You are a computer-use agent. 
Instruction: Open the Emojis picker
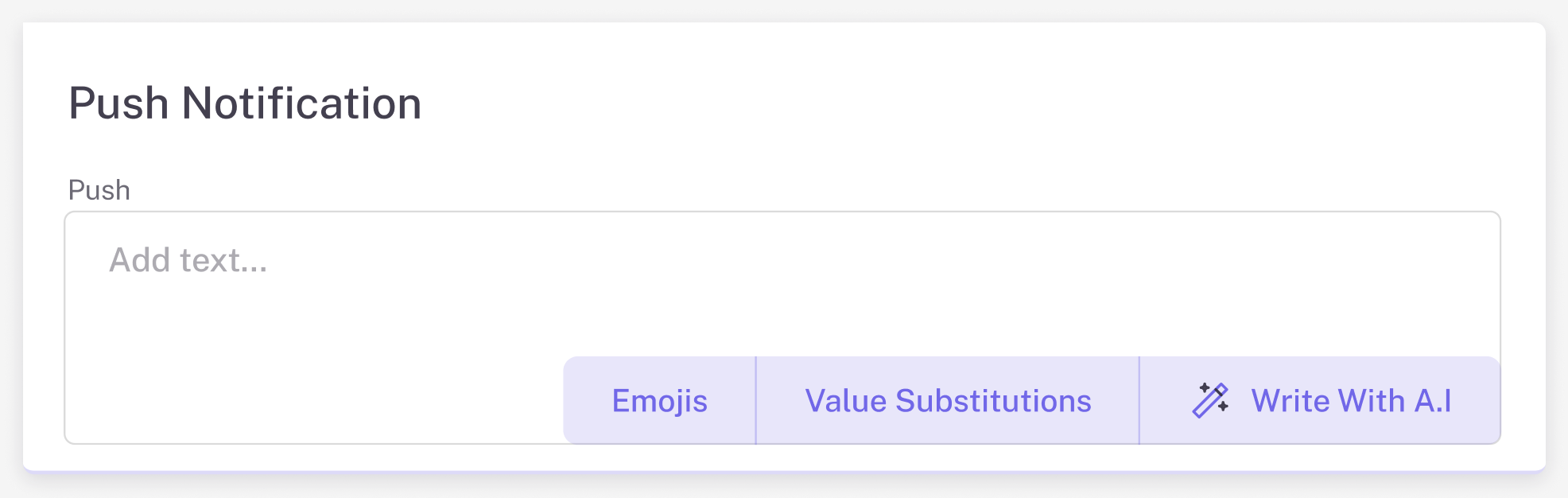pos(659,401)
